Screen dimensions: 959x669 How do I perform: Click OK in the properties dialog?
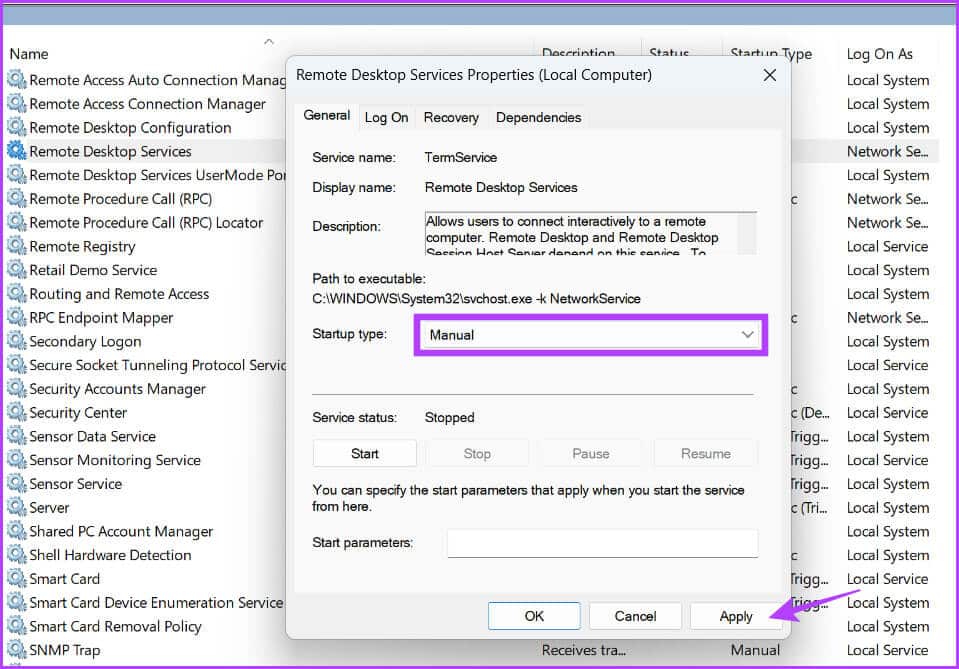point(534,616)
